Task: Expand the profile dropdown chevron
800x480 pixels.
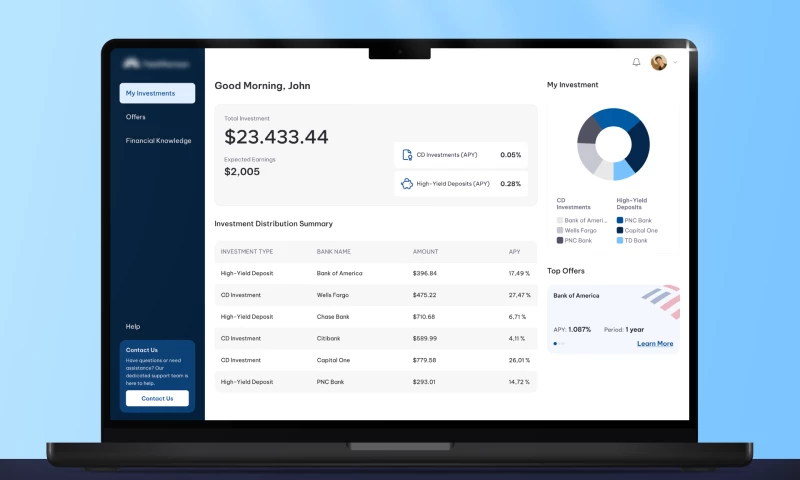Action: 675,62
